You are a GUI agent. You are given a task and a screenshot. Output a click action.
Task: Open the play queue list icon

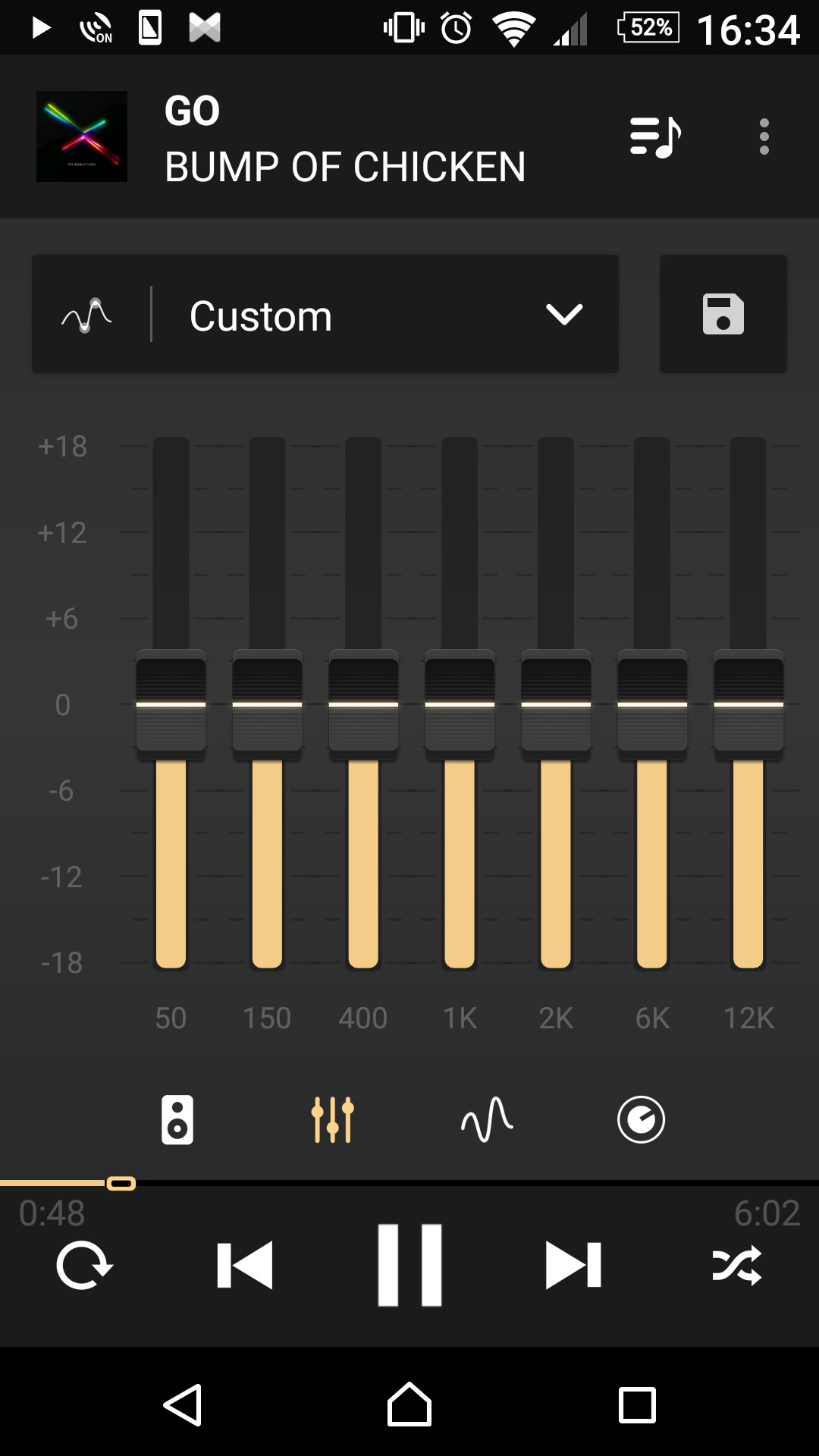pos(655,137)
